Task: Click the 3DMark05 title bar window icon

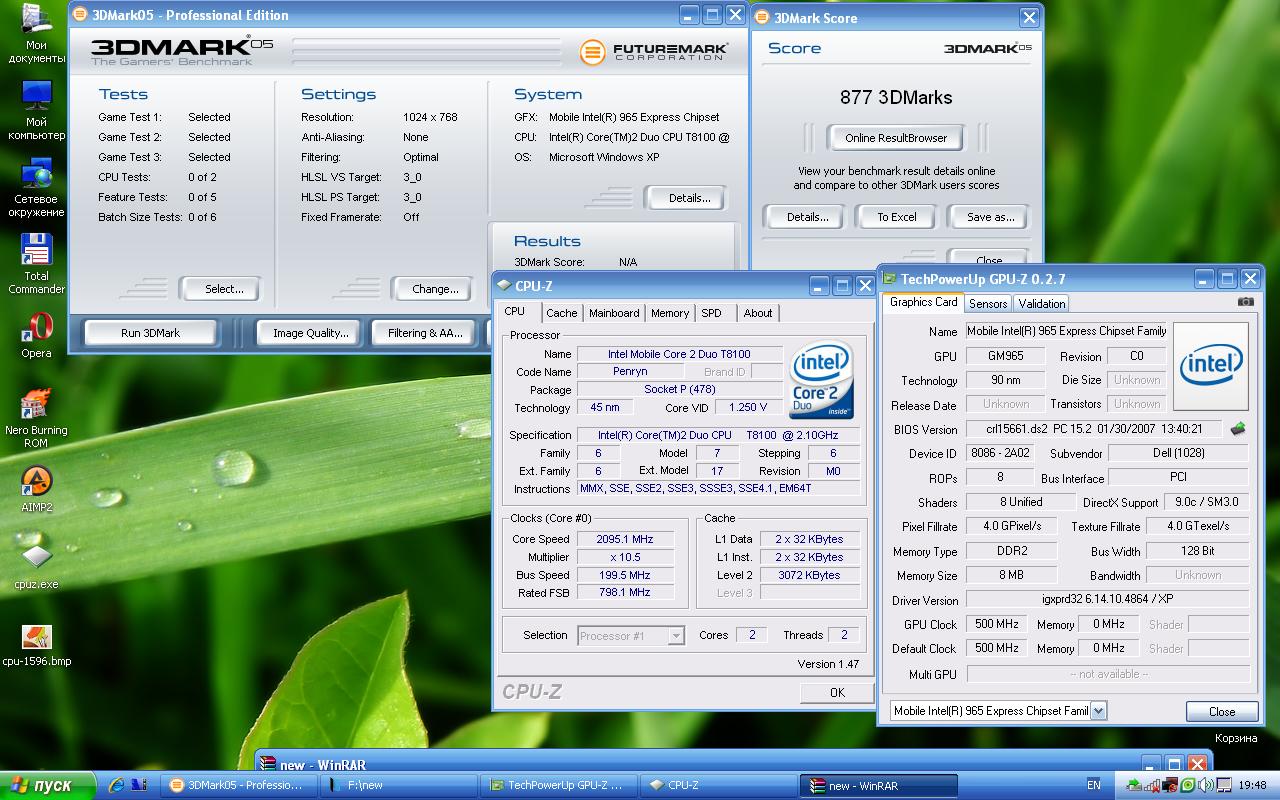Action: (79, 14)
